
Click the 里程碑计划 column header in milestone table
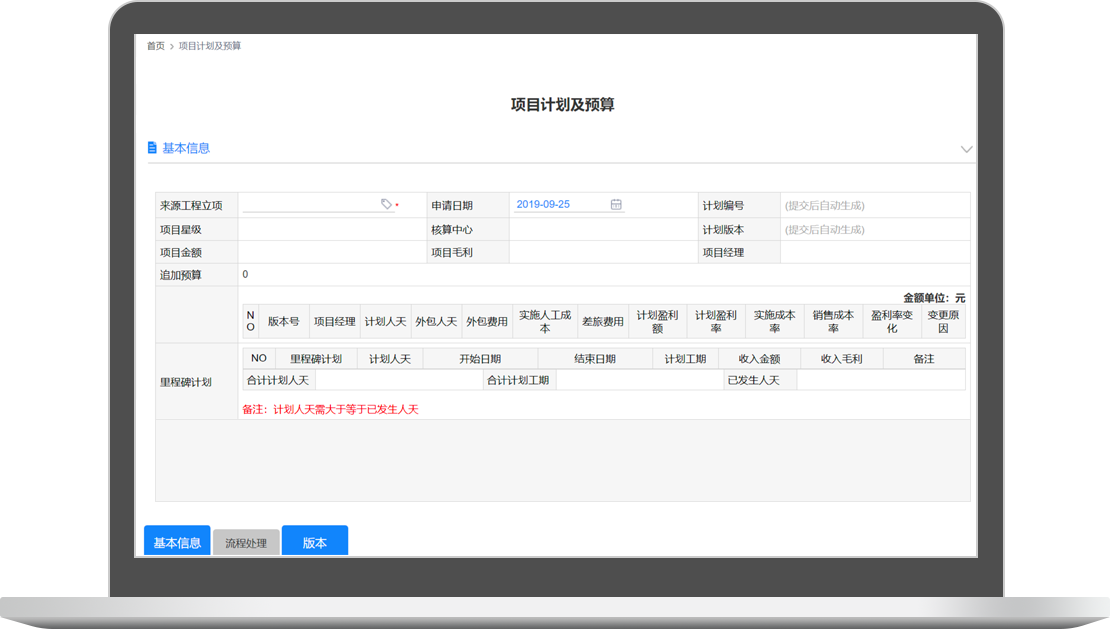(315, 359)
